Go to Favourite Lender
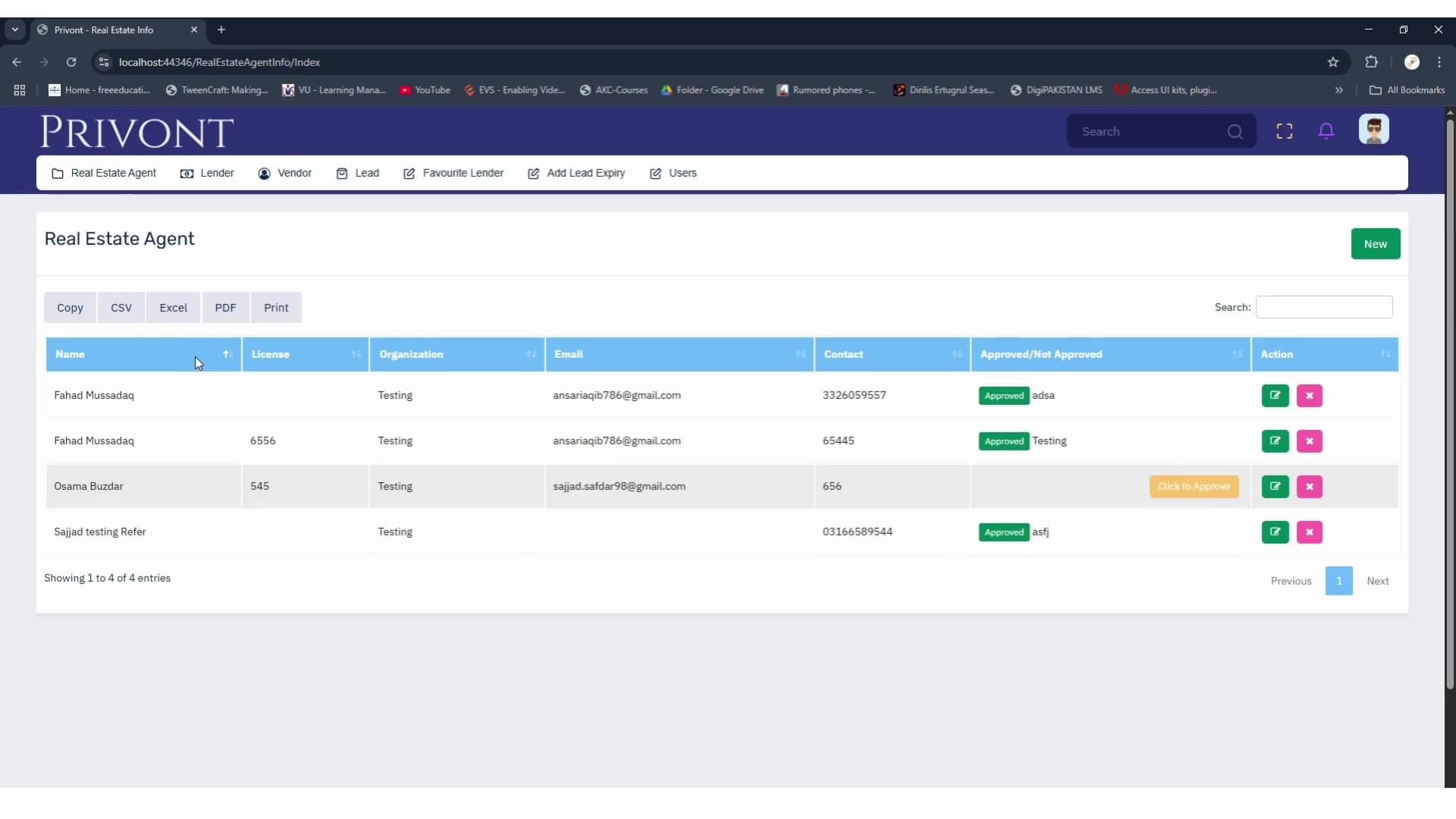Image resolution: width=1456 pixels, height=819 pixels. [453, 173]
